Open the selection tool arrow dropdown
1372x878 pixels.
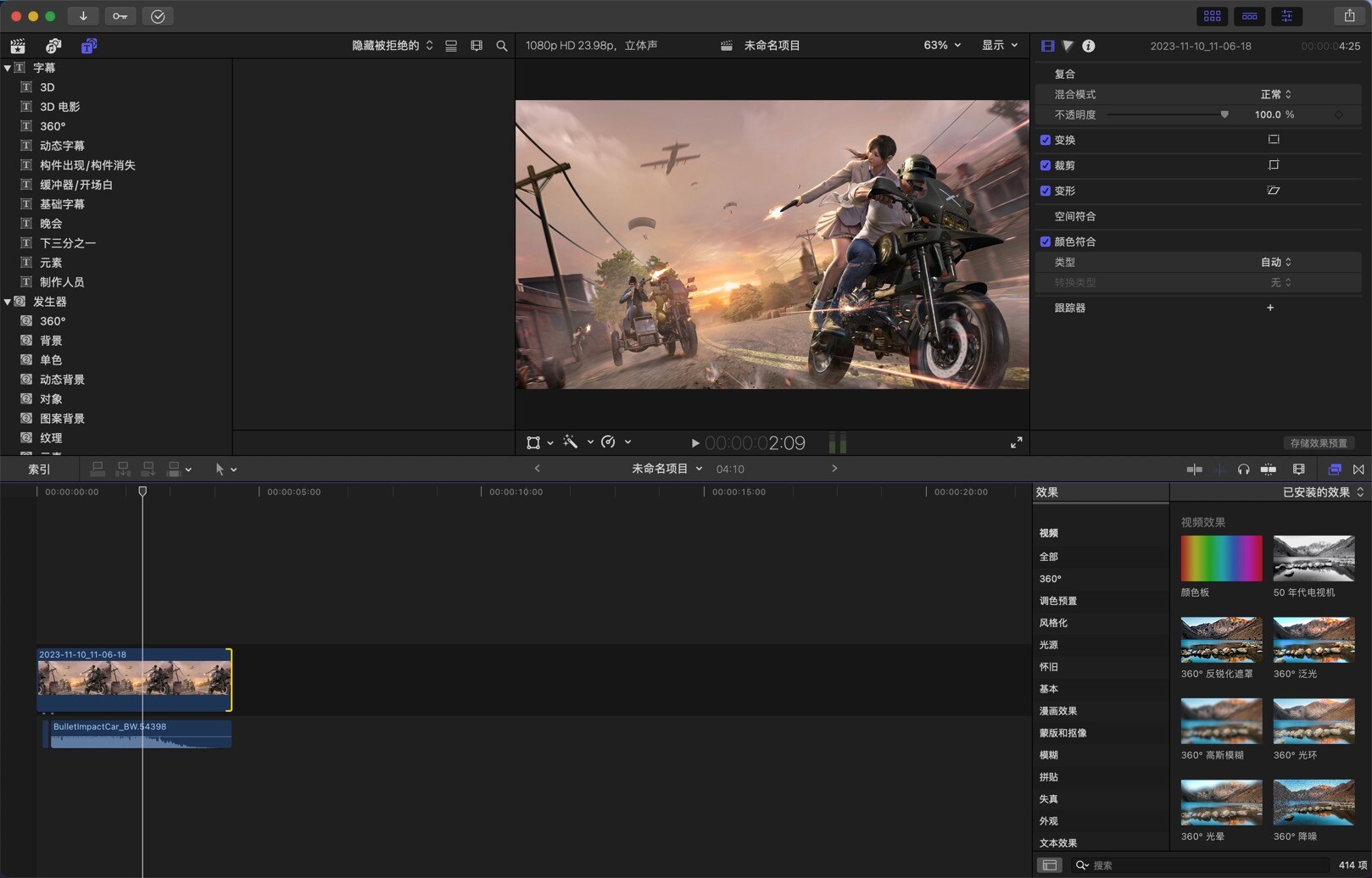(226, 469)
